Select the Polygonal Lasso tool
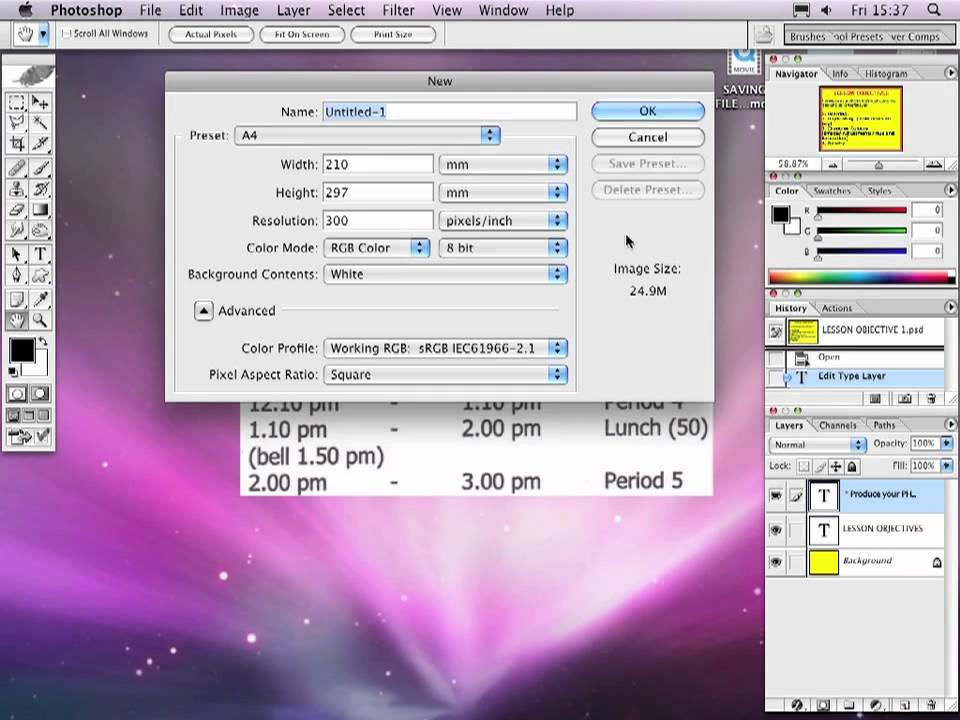 [x=17, y=123]
